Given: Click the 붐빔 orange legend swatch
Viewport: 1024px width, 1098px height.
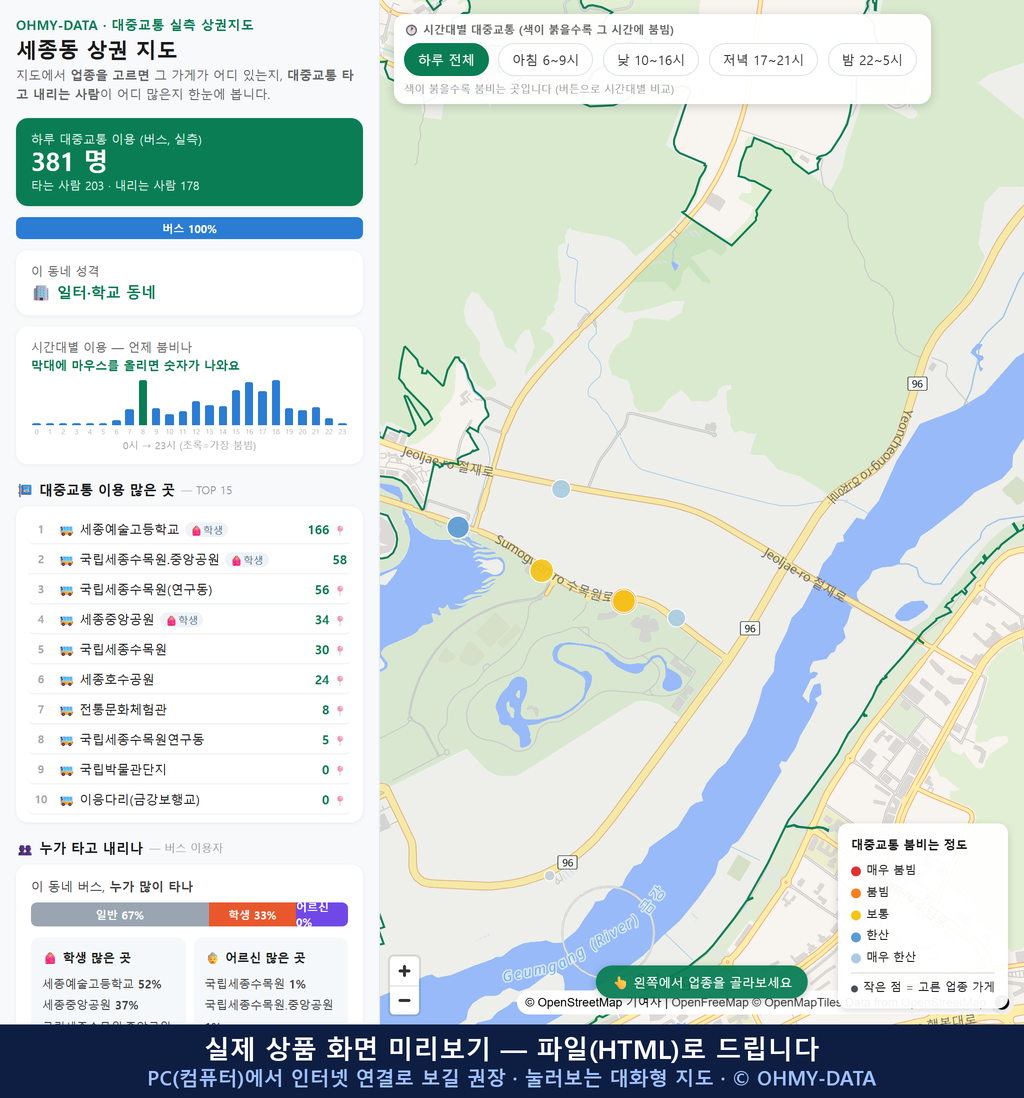Looking at the screenshot, I should pyautogui.click(x=856, y=893).
